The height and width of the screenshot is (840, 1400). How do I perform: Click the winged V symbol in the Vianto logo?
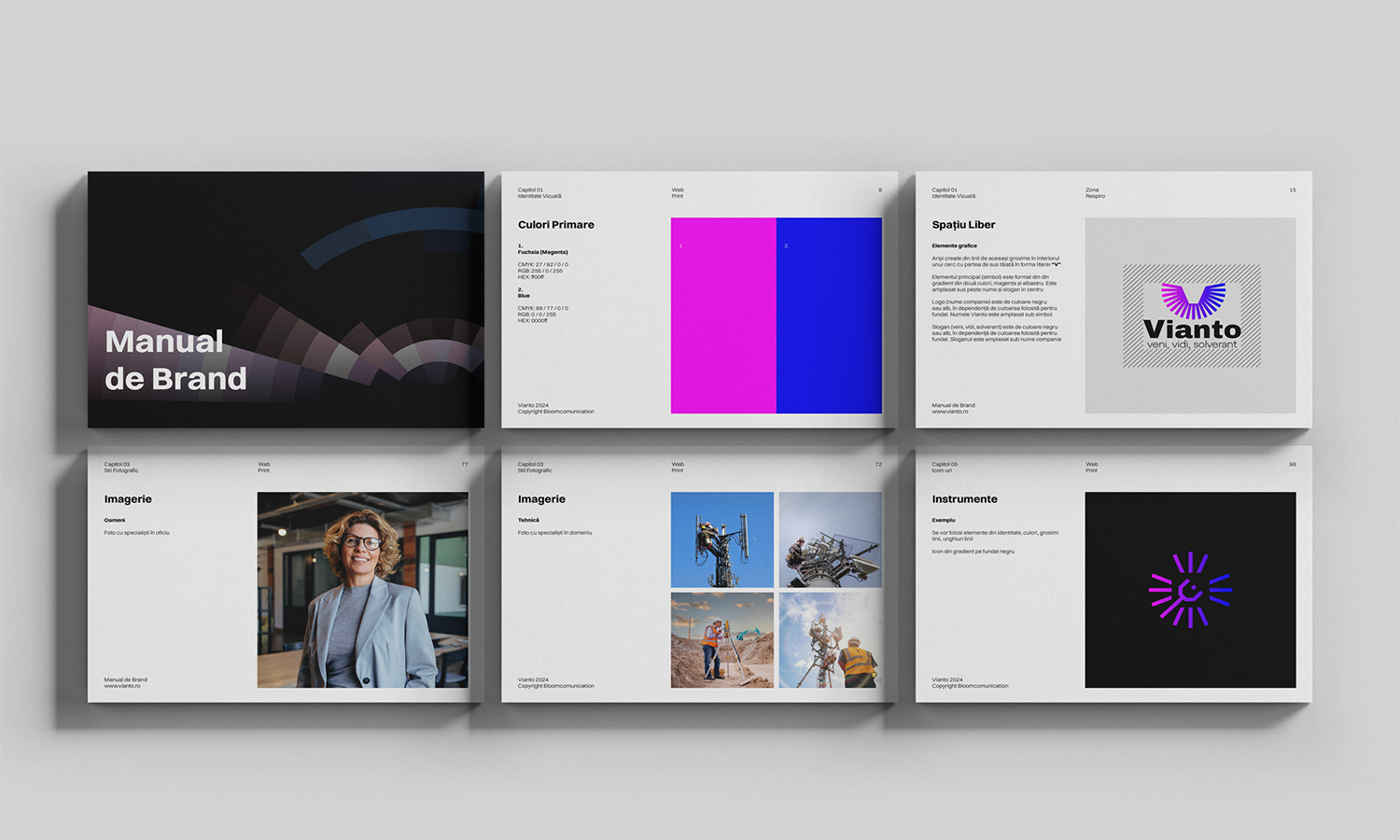click(1192, 300)
